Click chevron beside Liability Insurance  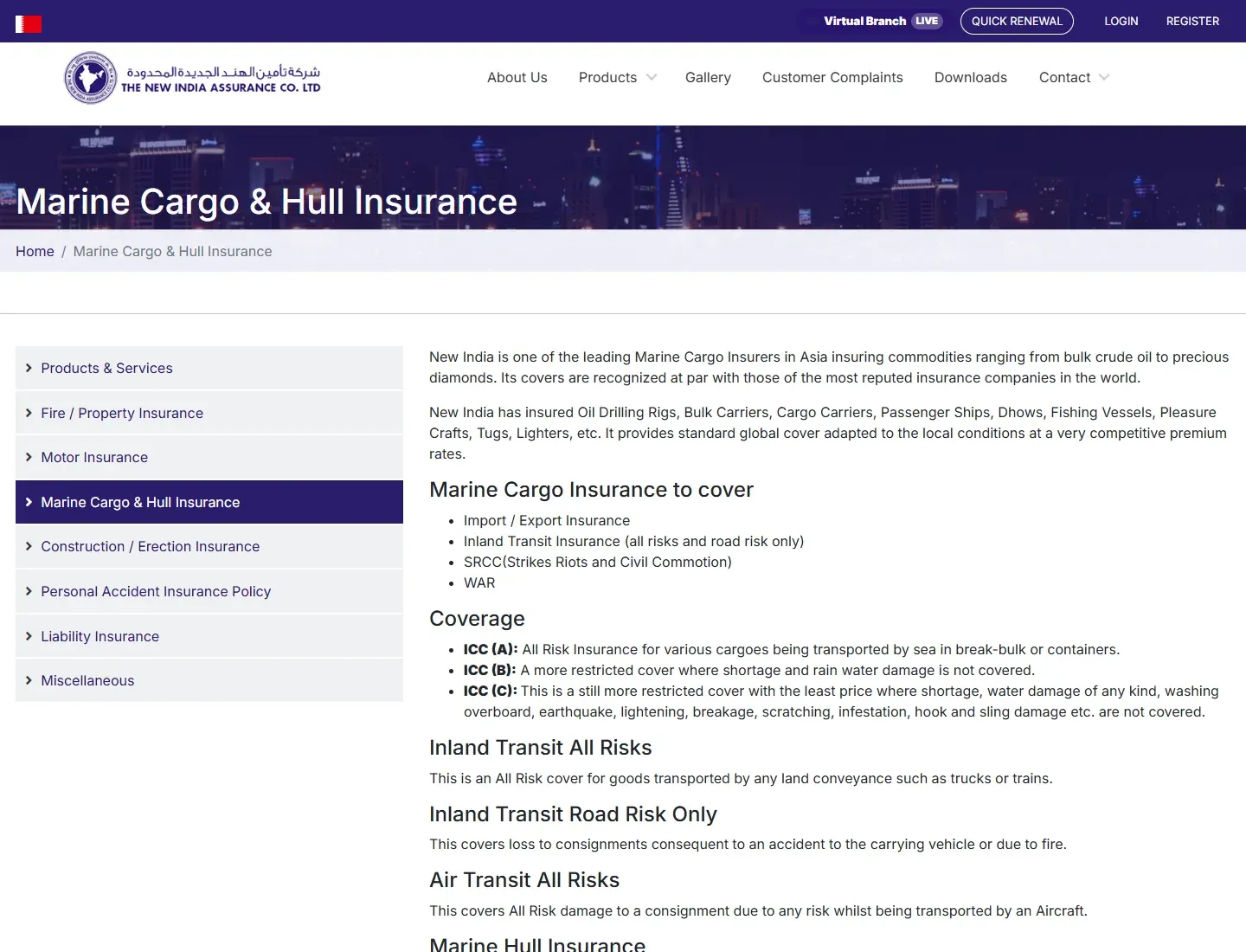[x=29, y=636]
